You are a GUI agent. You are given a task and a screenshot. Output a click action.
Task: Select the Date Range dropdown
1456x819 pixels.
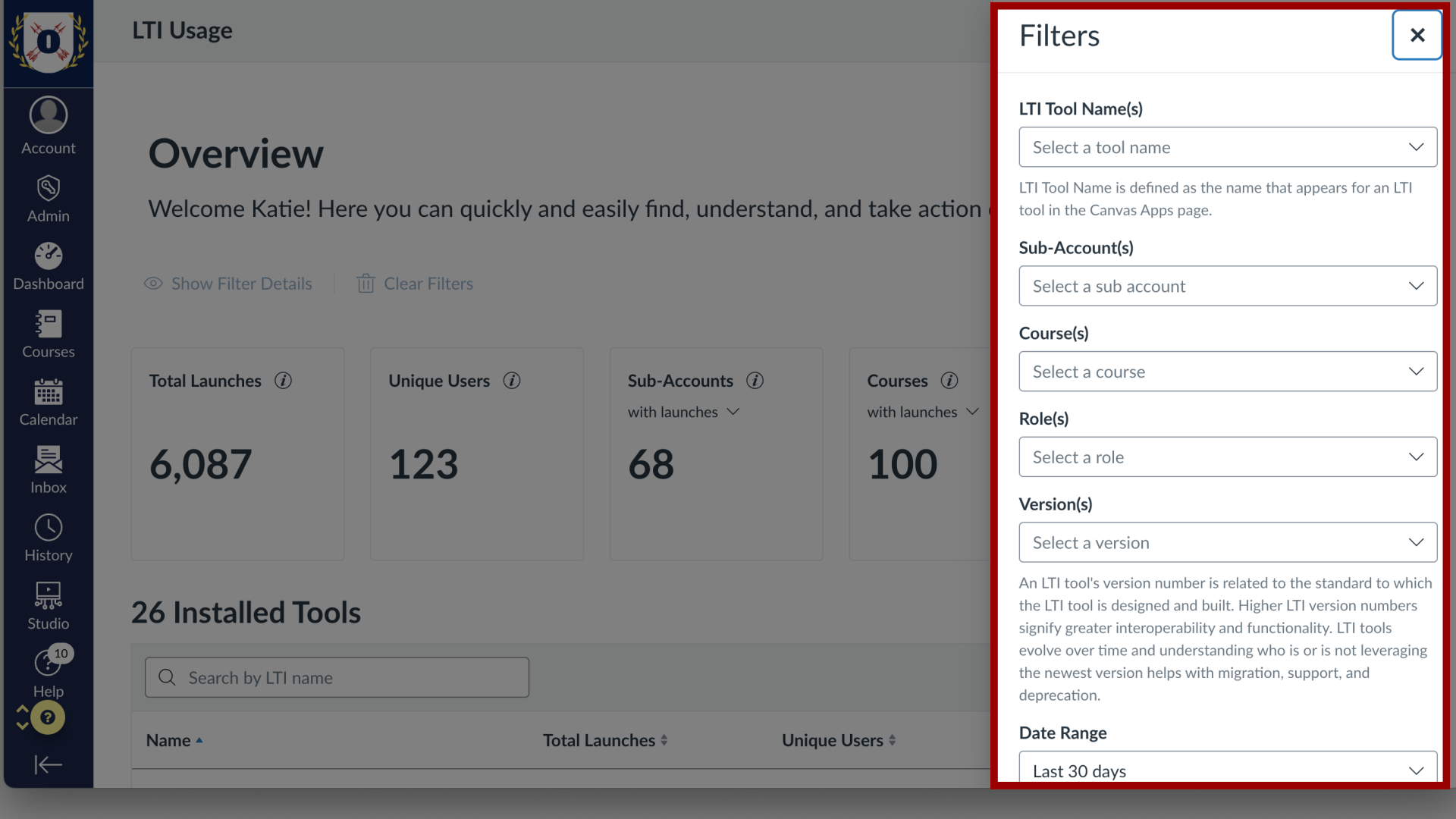(x=1228, y=770)
